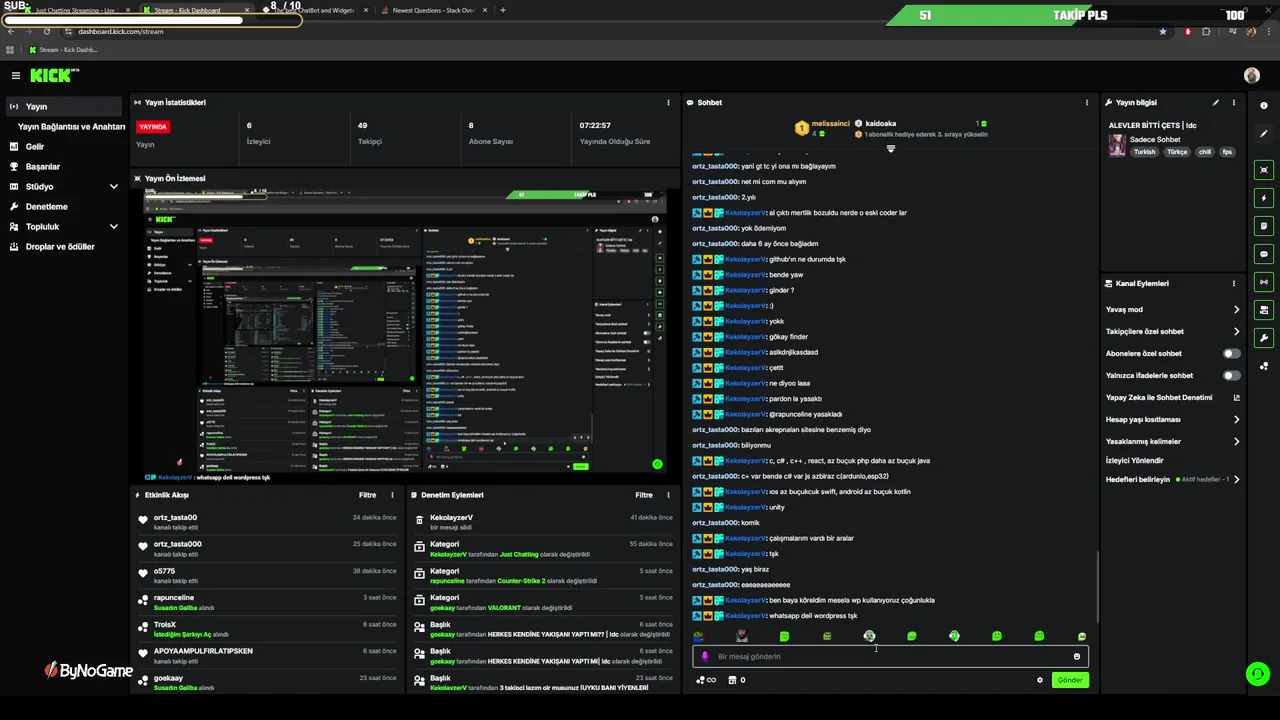This screenshot has width=1280, height=720.
Task: Click melissainci in chat leaderboard
Action: [830, 123]
